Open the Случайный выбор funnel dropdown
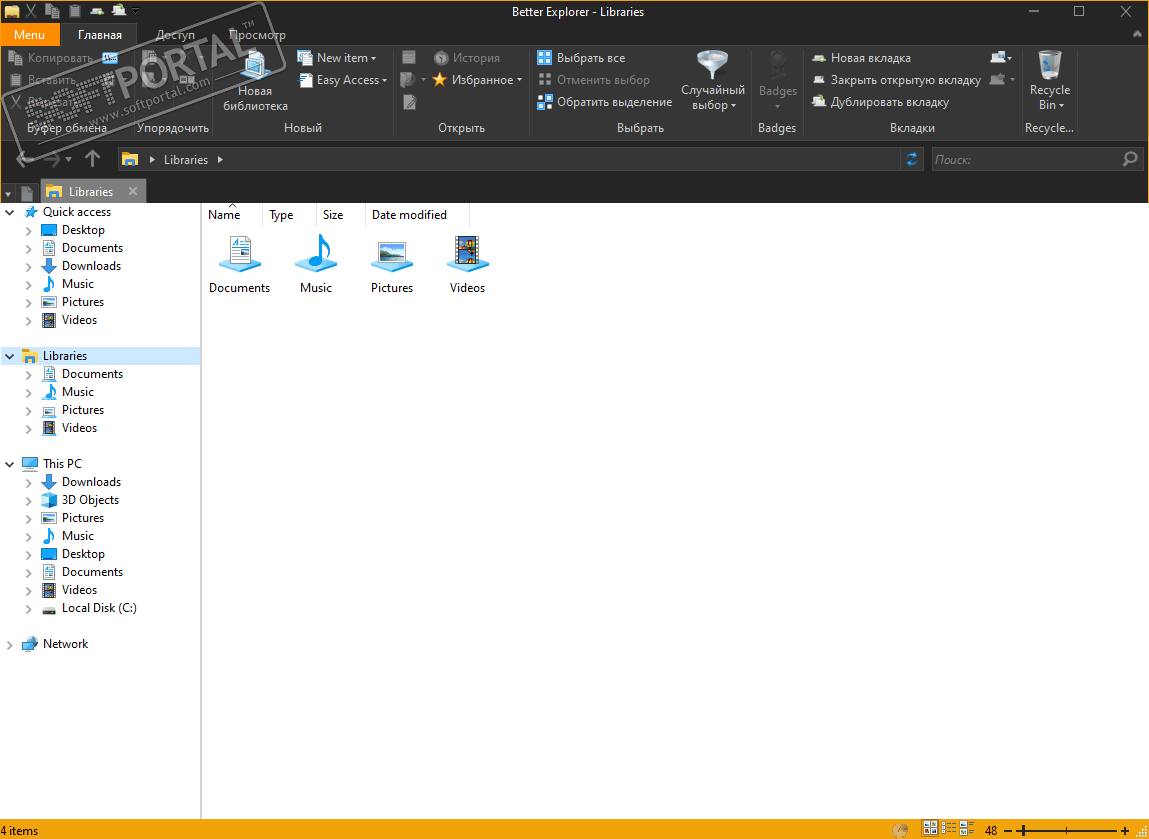This screenshot has height=839, width=1149. pos(712,81)
